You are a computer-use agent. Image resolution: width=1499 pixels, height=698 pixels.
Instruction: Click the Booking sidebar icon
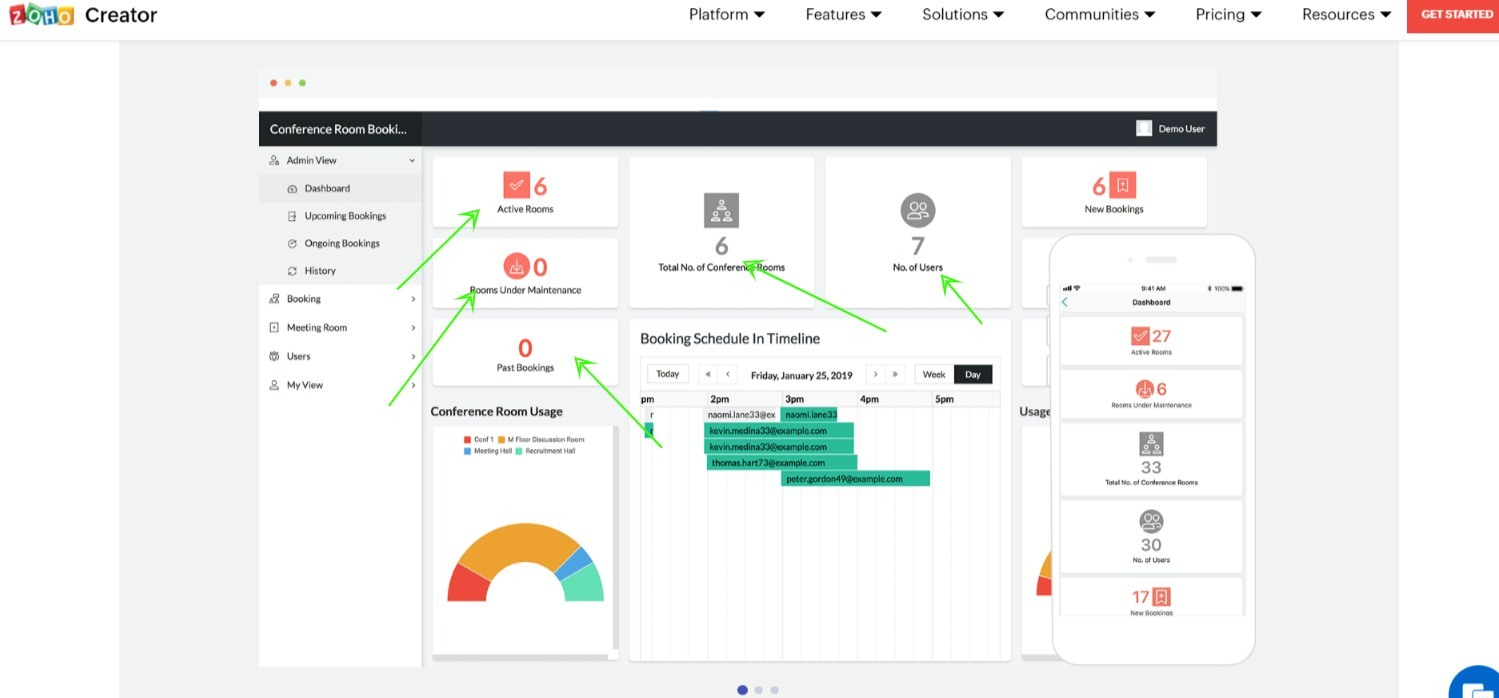(274, 299)
